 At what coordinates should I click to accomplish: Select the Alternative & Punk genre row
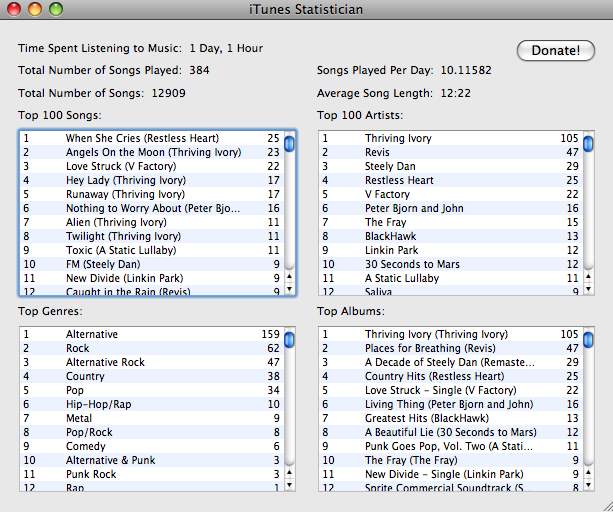click(x=152, y=460)
